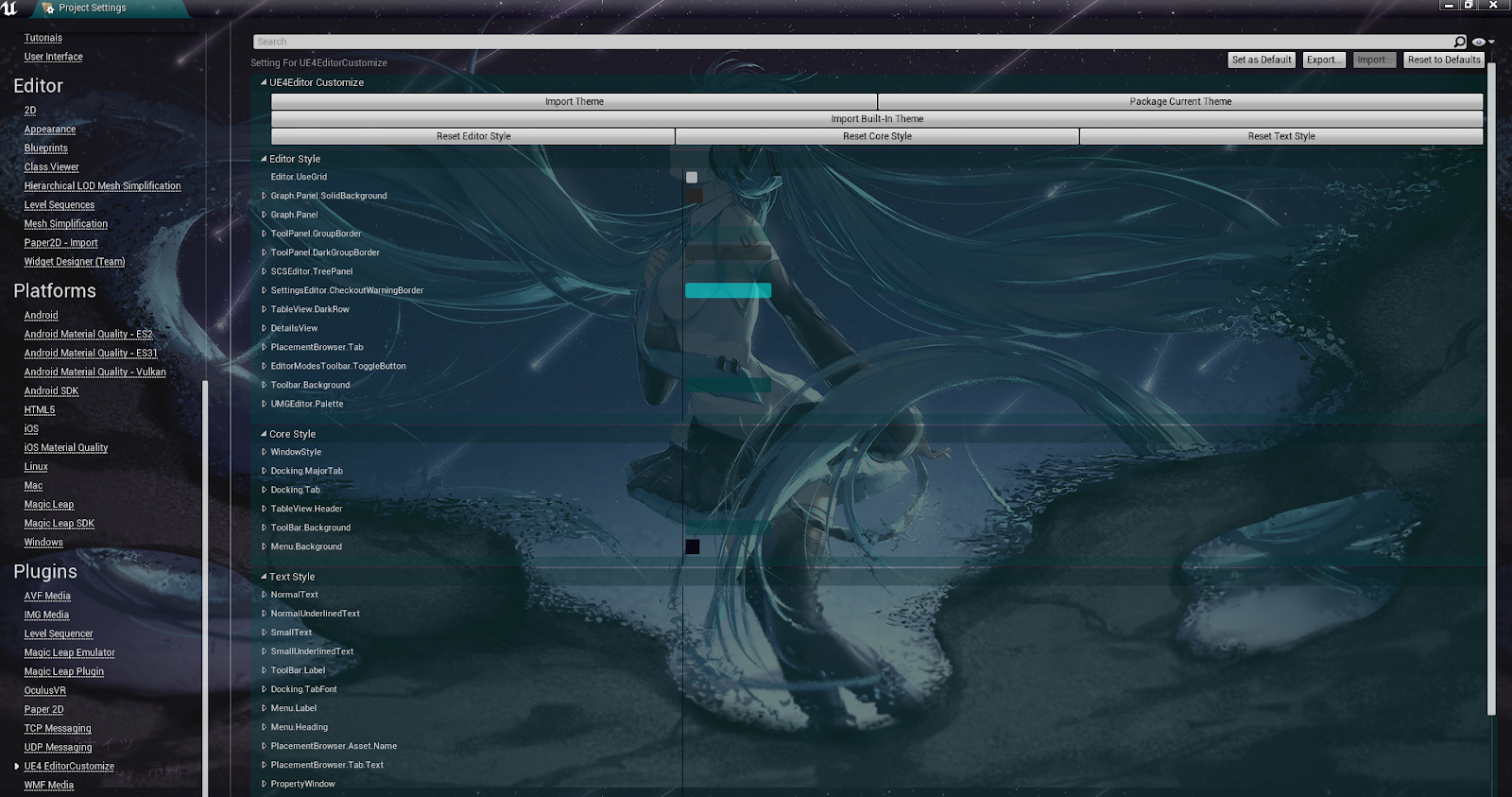Open the iOS Material Quality settings

click(66, 448)
